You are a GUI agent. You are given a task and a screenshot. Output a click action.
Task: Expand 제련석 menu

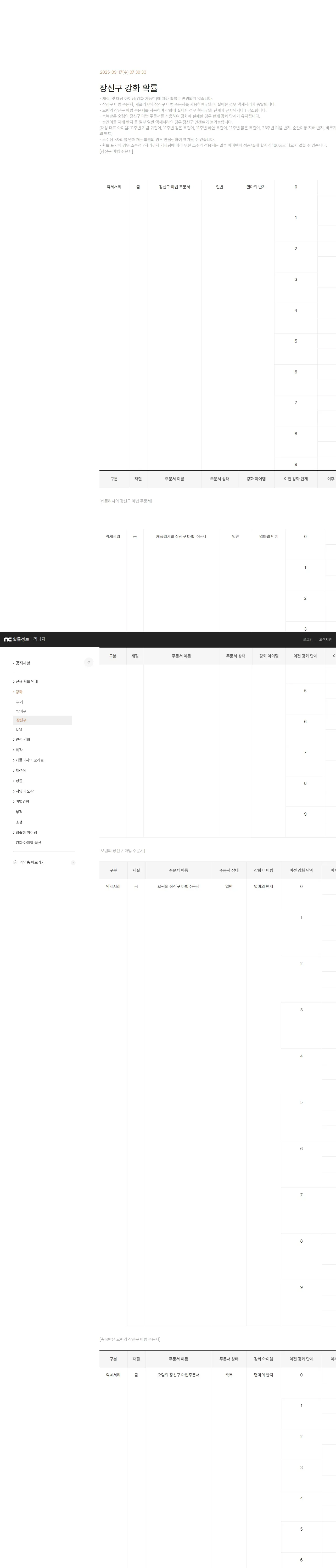coord(20,771)
